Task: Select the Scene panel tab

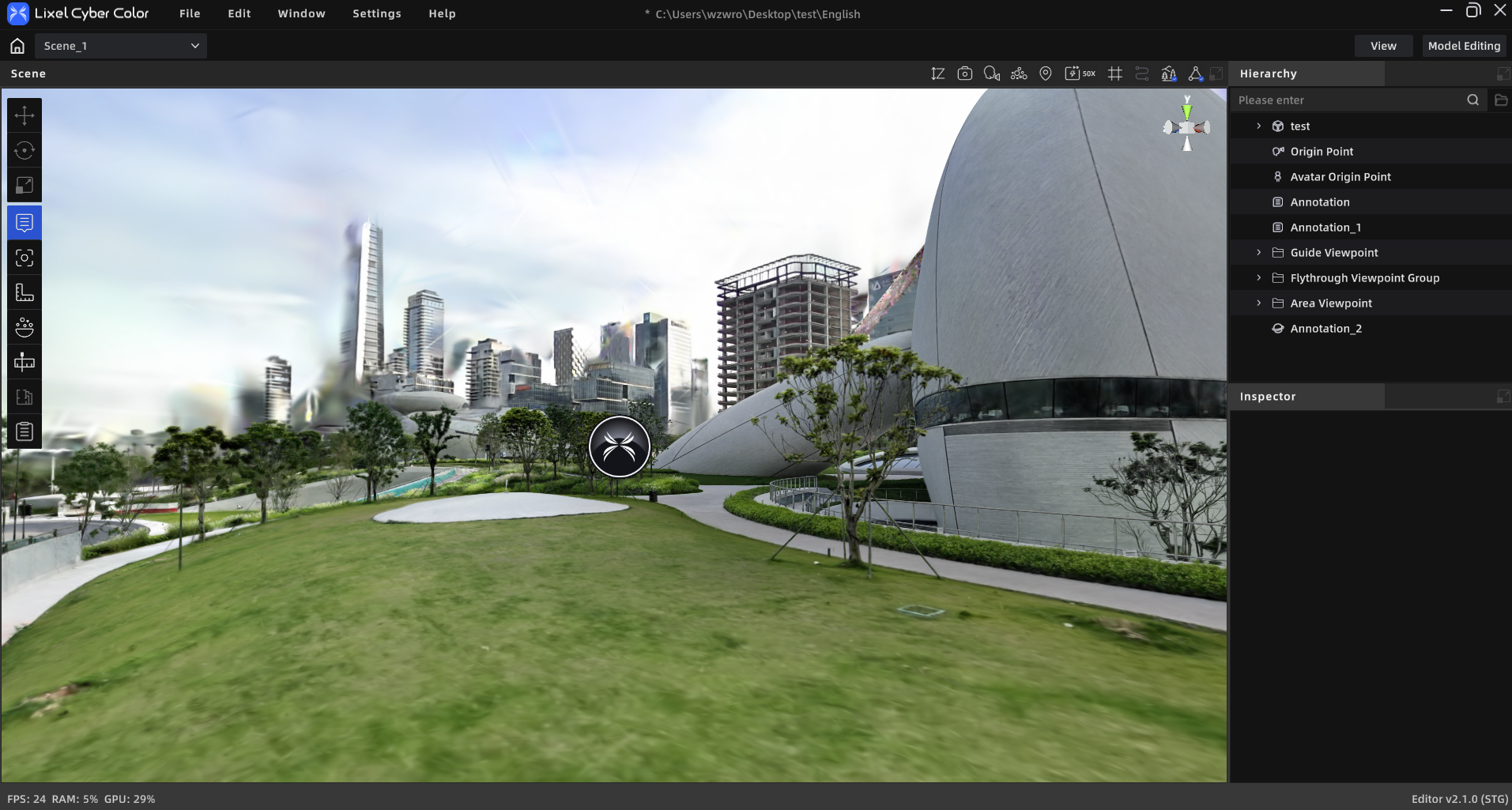Action: pos(28,73)
